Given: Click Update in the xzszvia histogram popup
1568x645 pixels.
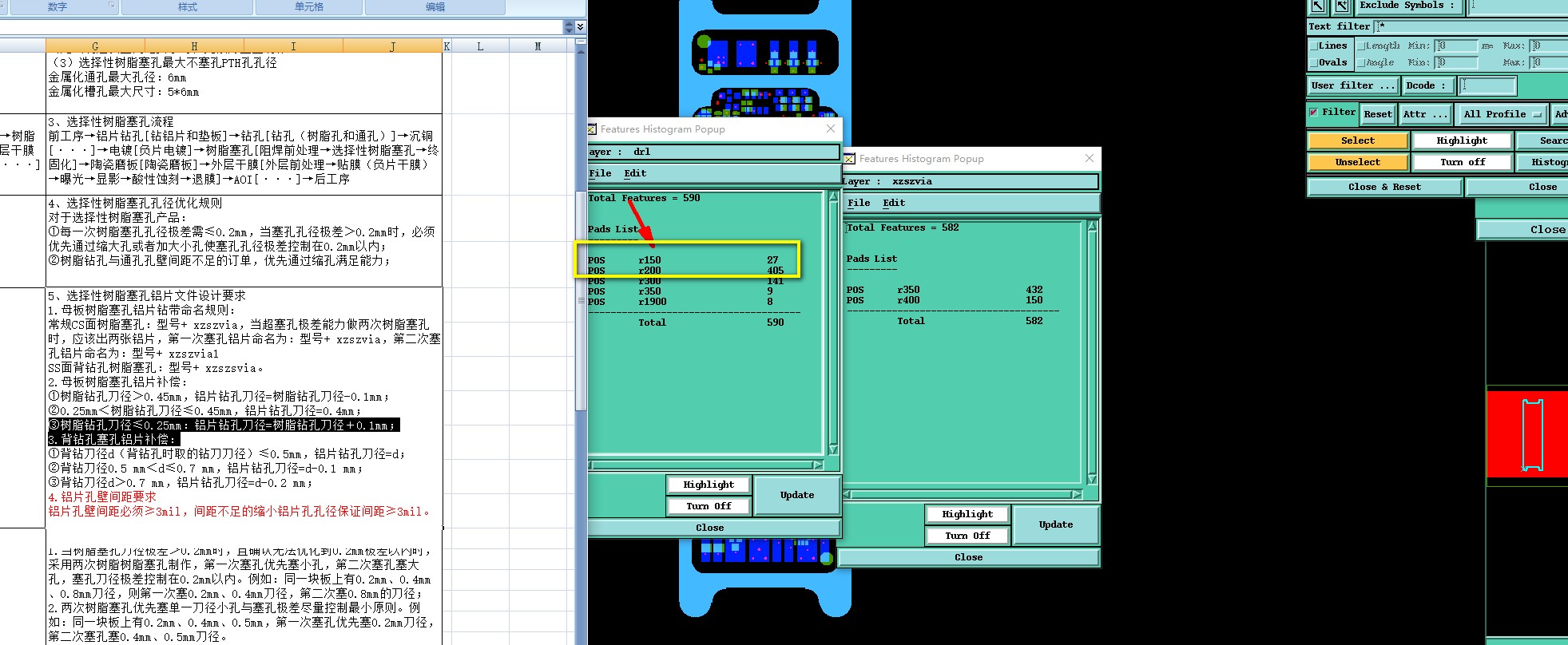Looking at the screenshot, I should [x=1056, y=524].
